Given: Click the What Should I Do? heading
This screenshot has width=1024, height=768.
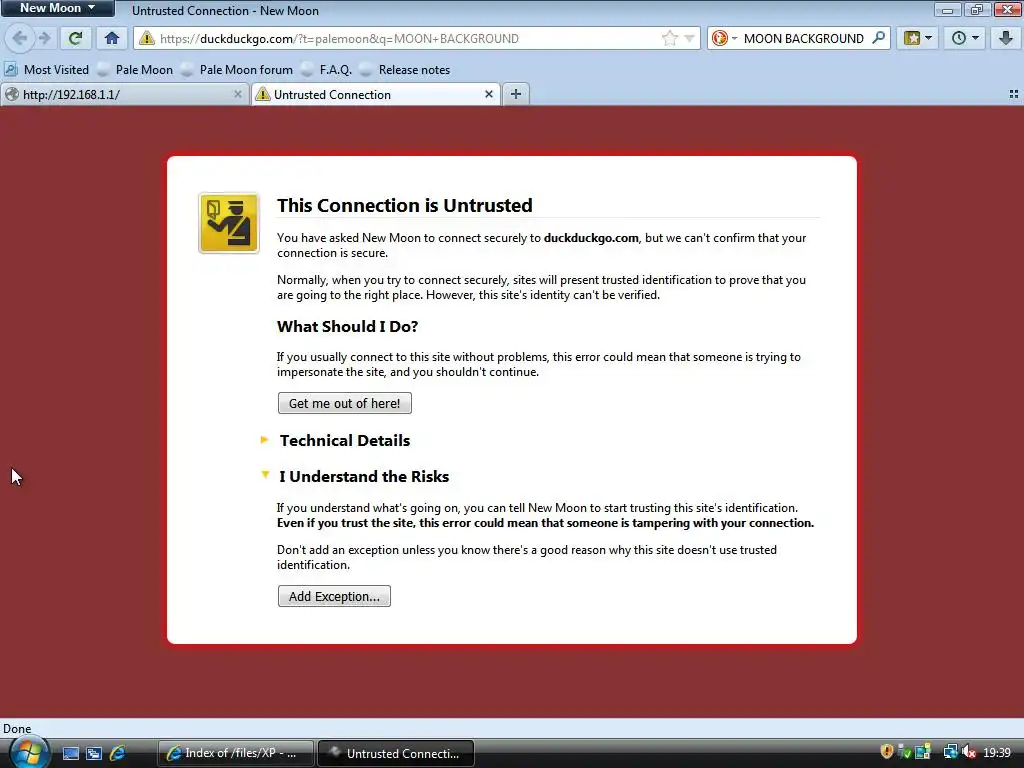Looking at the screenshot, I should pyautogui.click(x=347, y=327).
